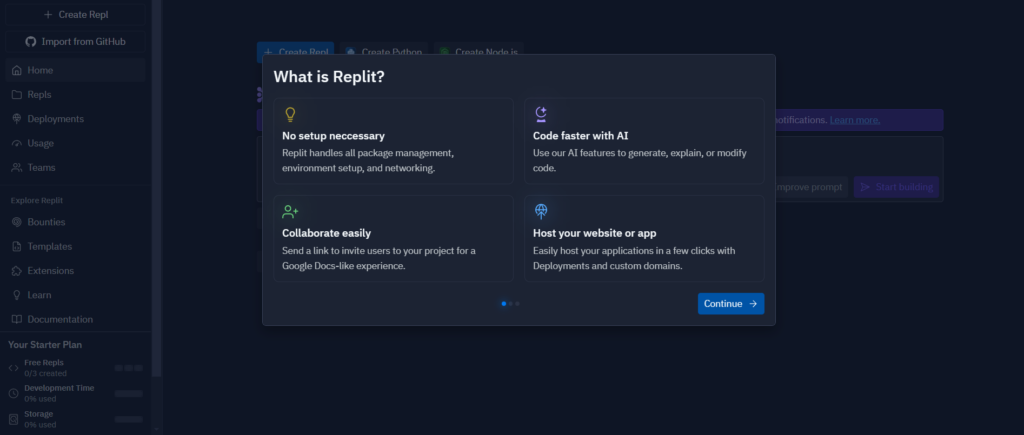Open Teams in the sidebar
This screenshot has height=435, width=1024.
(x=76, y=168)
